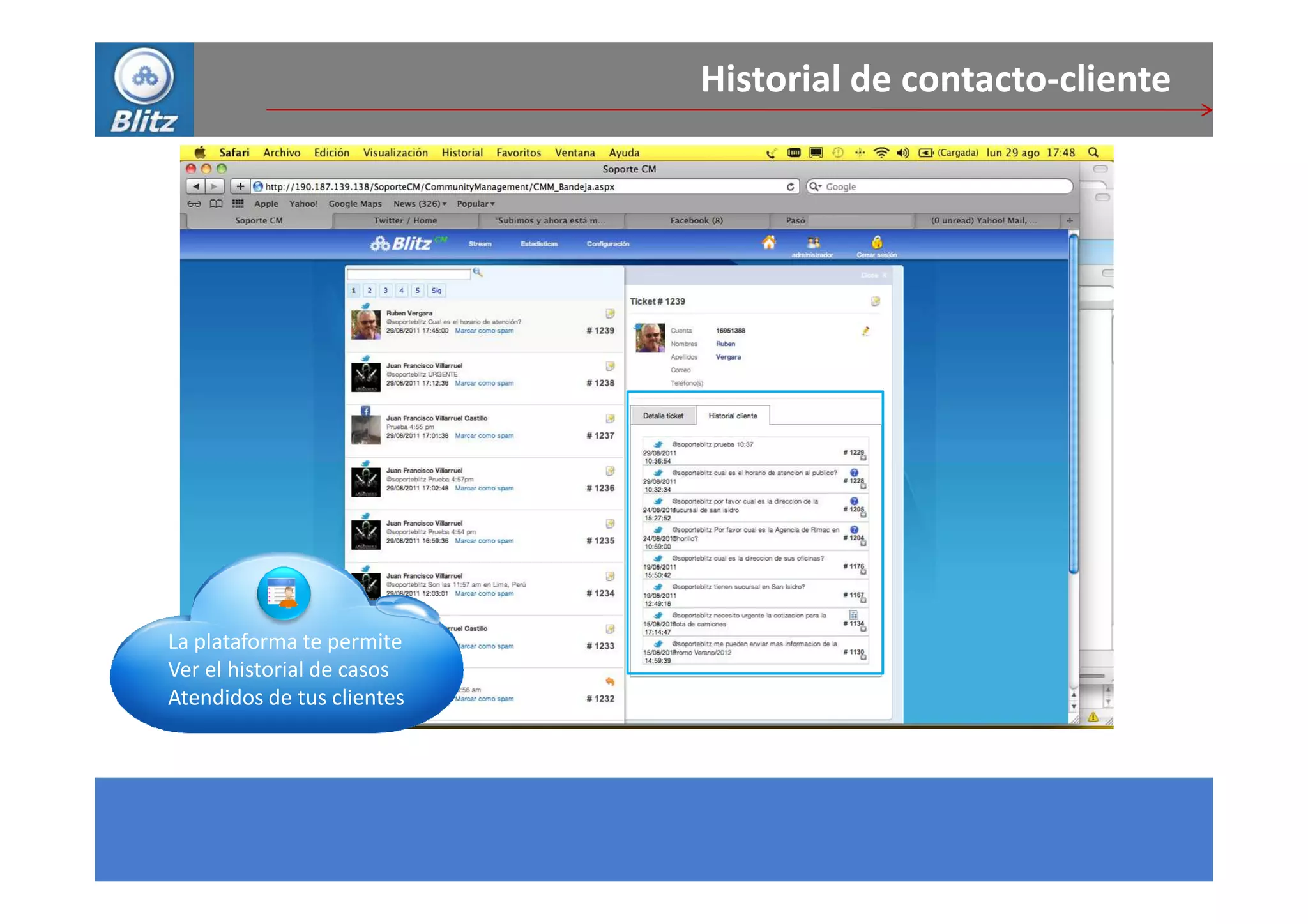Go to page 2 of ticket list

(x=370, y=291)
